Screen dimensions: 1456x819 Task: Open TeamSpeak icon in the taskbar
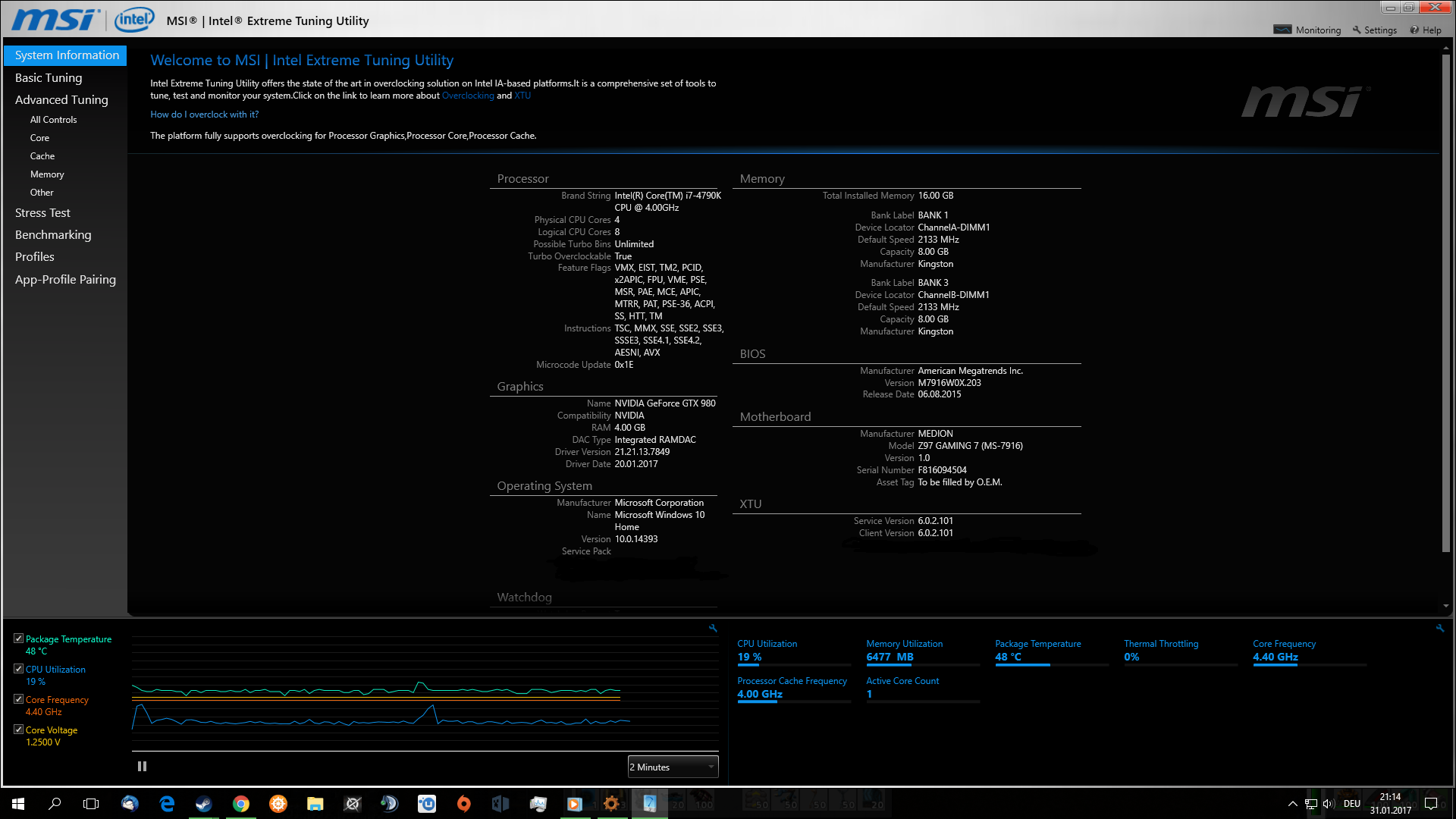pyautogui.click(x=389, y=804)
